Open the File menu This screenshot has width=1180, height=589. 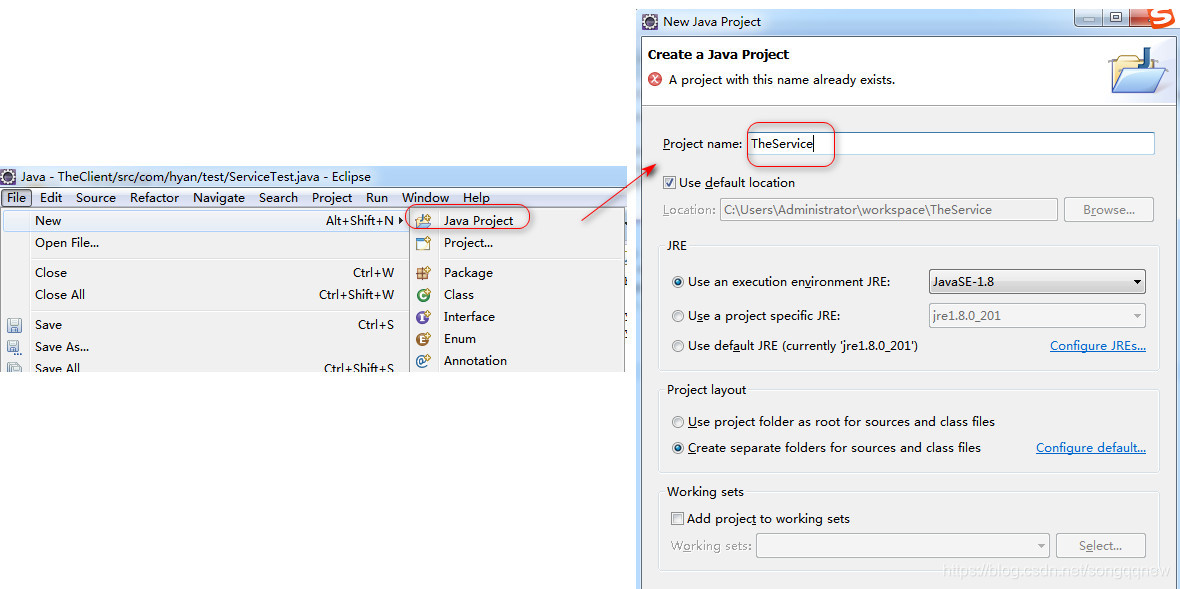[17, 198]
